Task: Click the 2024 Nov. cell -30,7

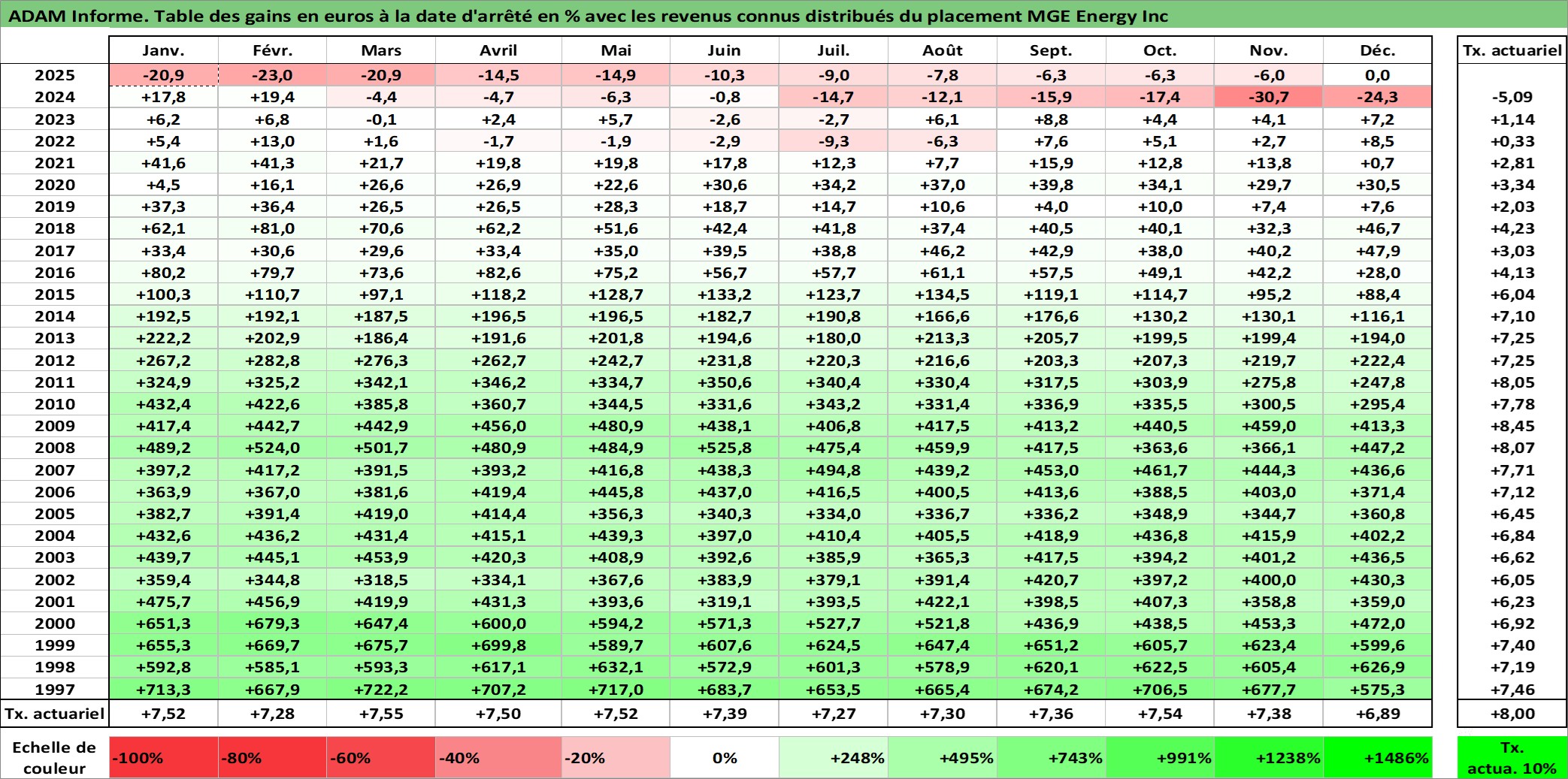Action: click(1269, 97)
